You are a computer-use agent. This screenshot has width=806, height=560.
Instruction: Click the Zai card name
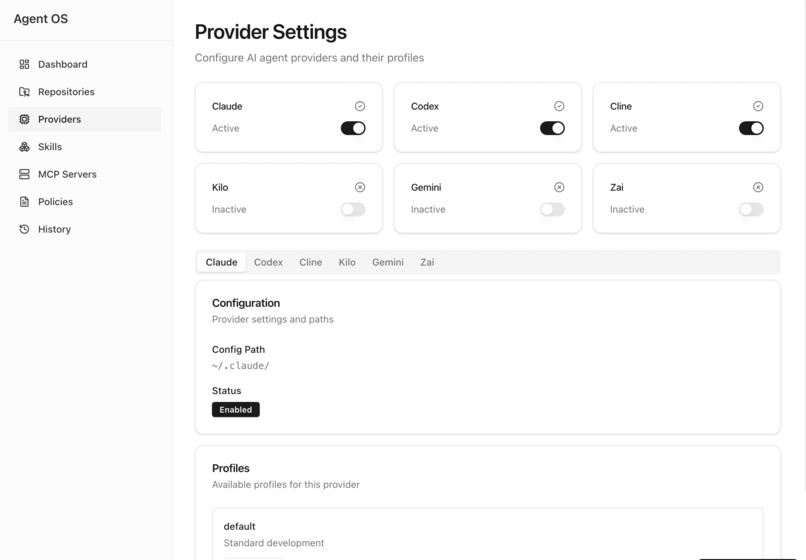[x=617, y=187]
